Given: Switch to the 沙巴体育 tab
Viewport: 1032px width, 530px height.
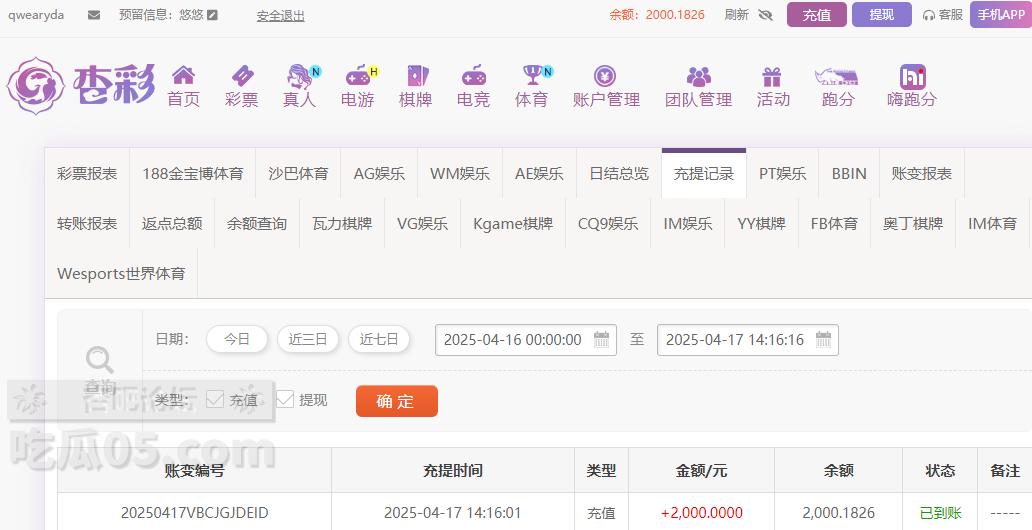Looking at the screenshot, I should pyautogui.click(x=298, y=174).
